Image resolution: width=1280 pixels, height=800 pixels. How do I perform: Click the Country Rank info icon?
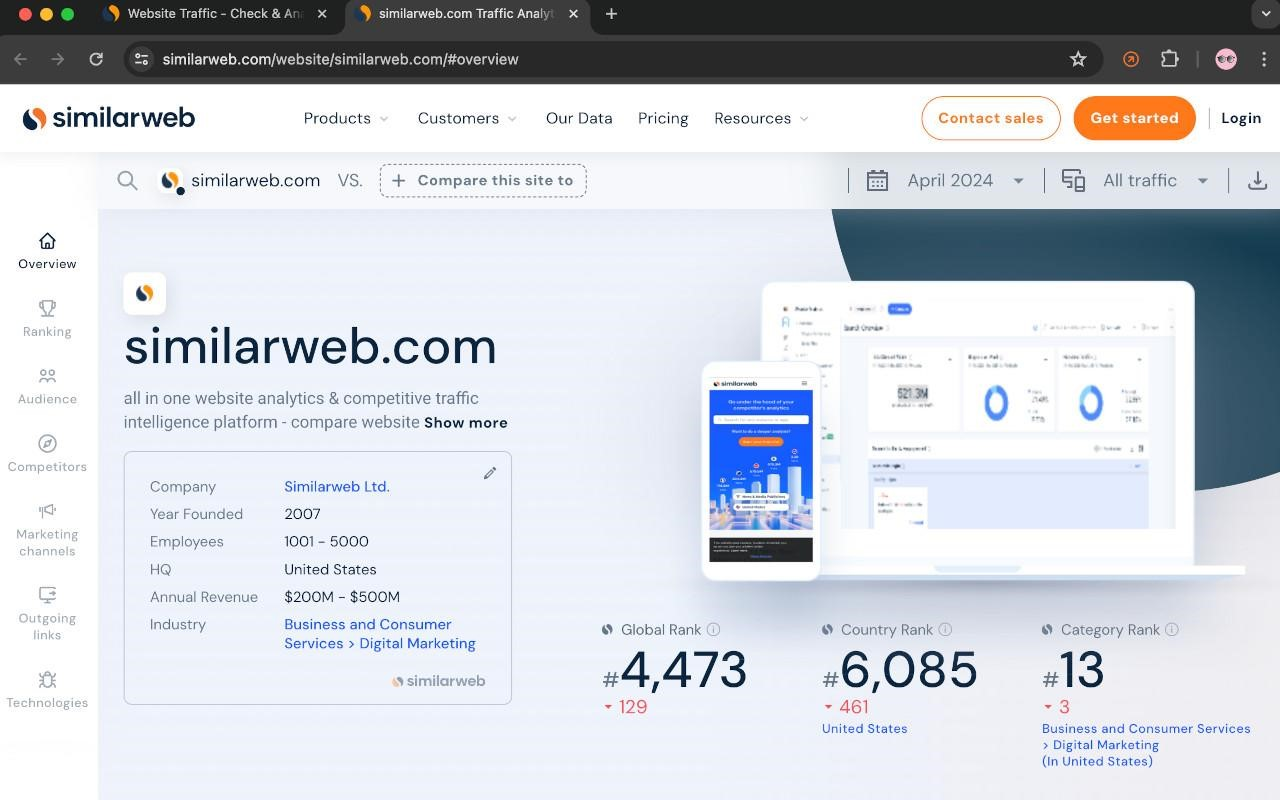coord(945,629)
